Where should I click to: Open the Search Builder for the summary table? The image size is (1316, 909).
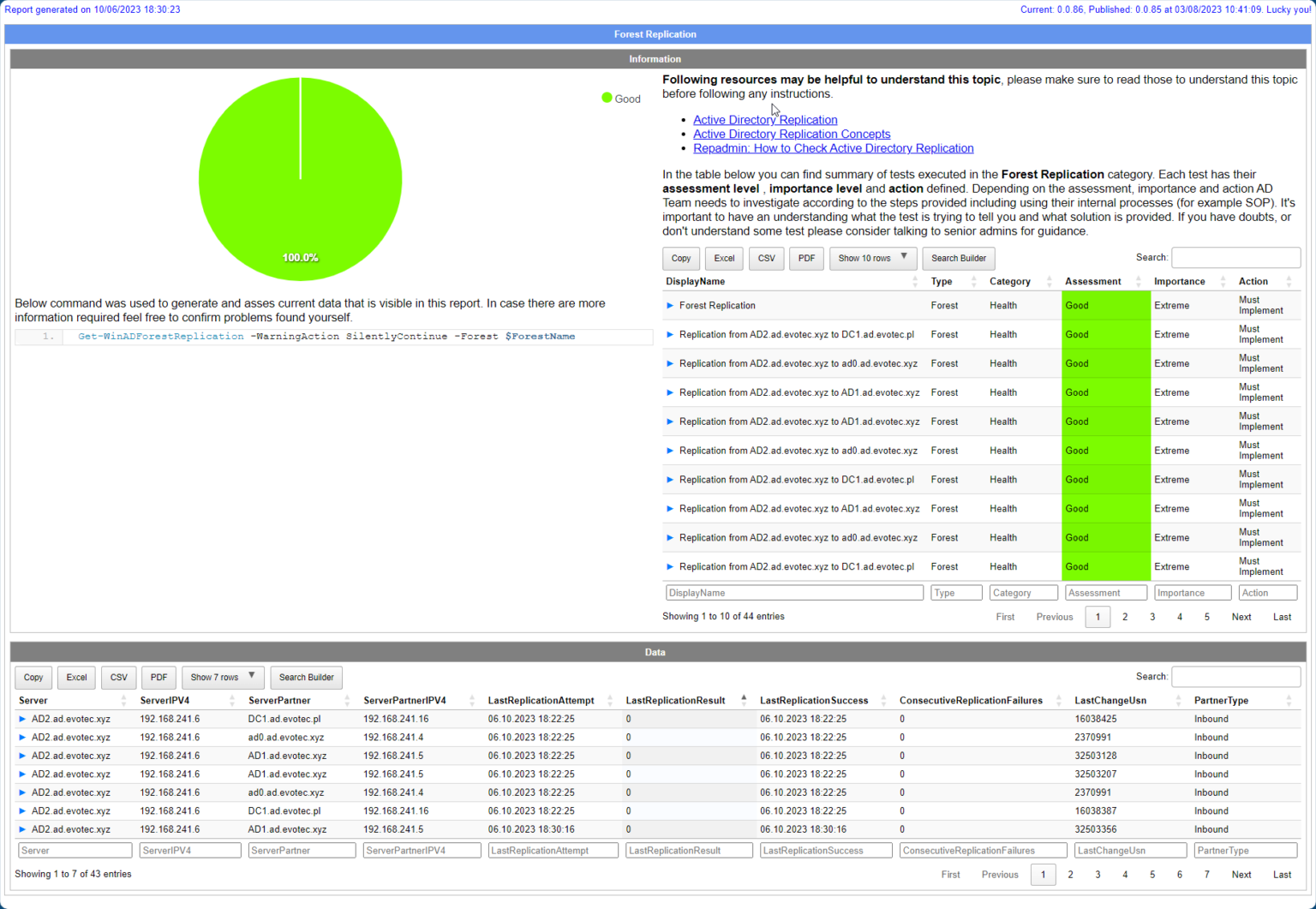coord(958,258)
